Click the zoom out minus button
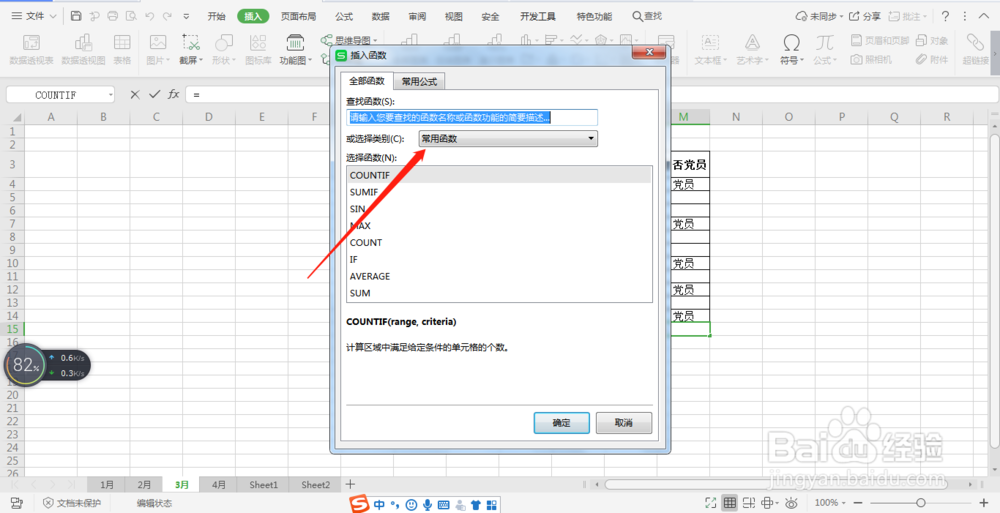 857,503
